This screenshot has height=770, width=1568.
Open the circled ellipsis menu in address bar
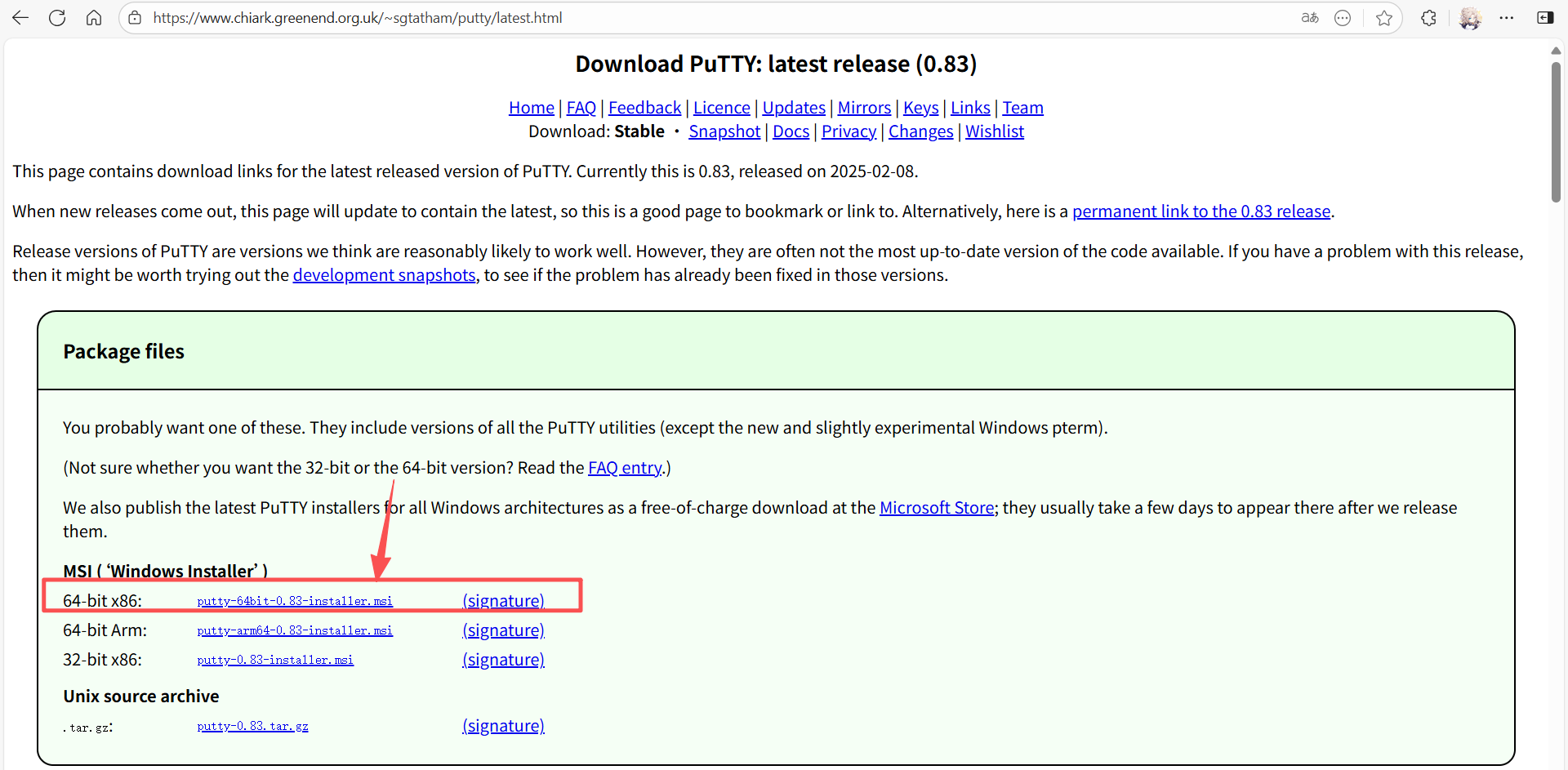click(x=1343, y=18)
